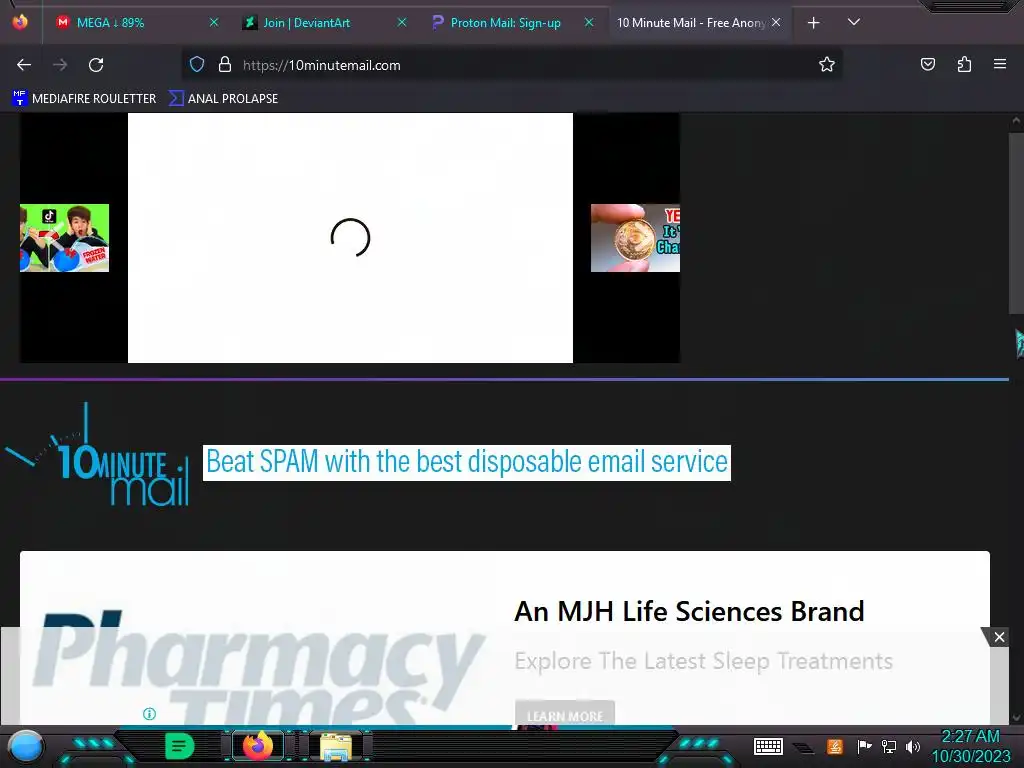
Task: List all tabs with the chevron dropdown
Action: (854, 23)
